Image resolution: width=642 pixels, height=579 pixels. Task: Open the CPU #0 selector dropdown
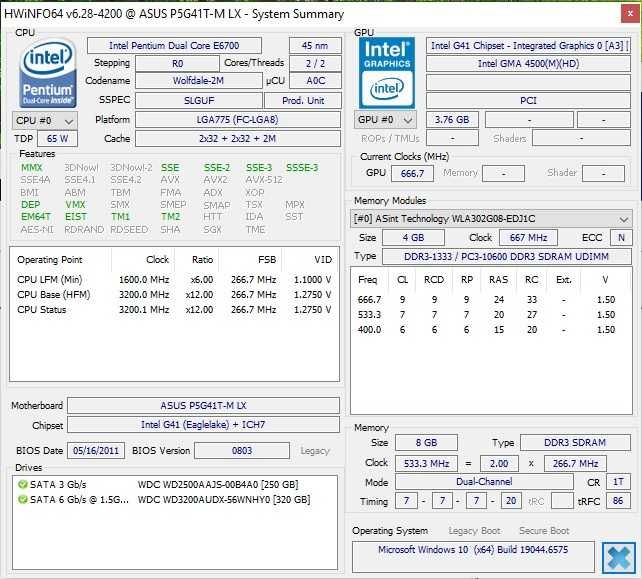[45, 120]
